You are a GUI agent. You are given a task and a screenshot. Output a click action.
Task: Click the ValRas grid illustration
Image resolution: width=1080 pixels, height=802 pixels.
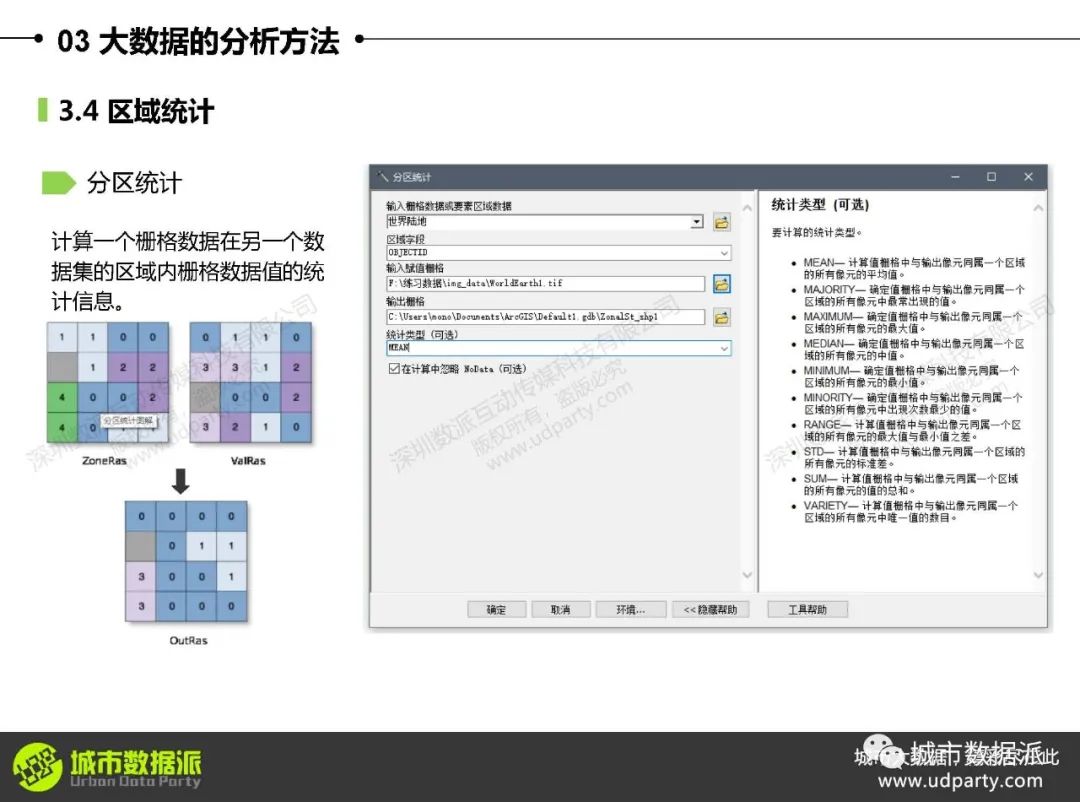coord(251,382)
